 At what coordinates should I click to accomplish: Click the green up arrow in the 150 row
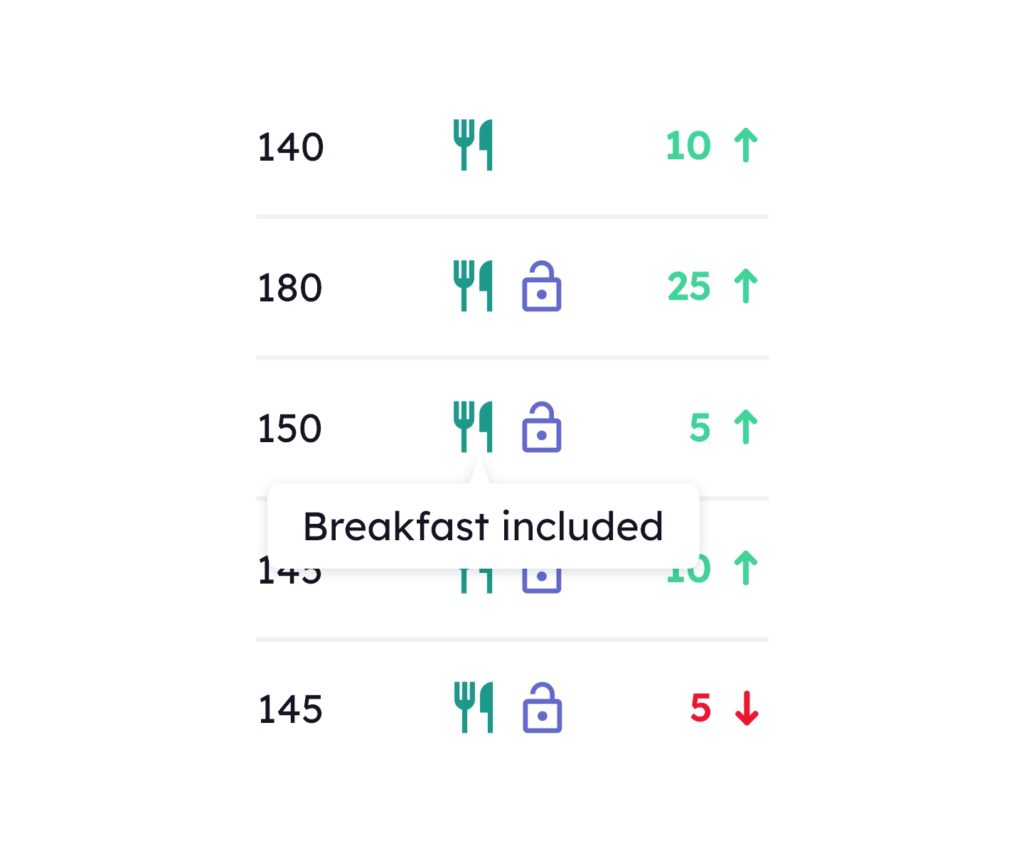[x=745, y=428]
